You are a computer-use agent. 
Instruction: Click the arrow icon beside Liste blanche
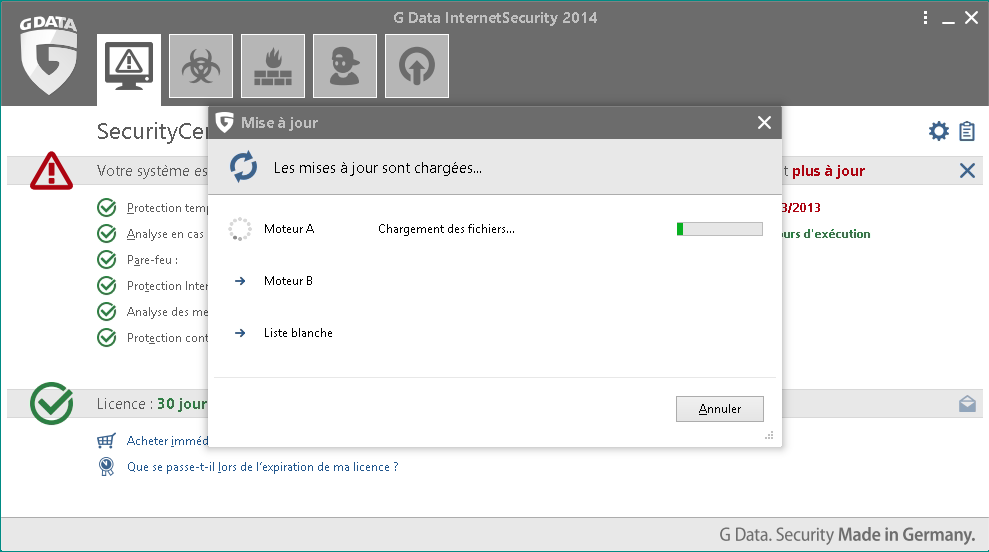click(x=240, y=333)
